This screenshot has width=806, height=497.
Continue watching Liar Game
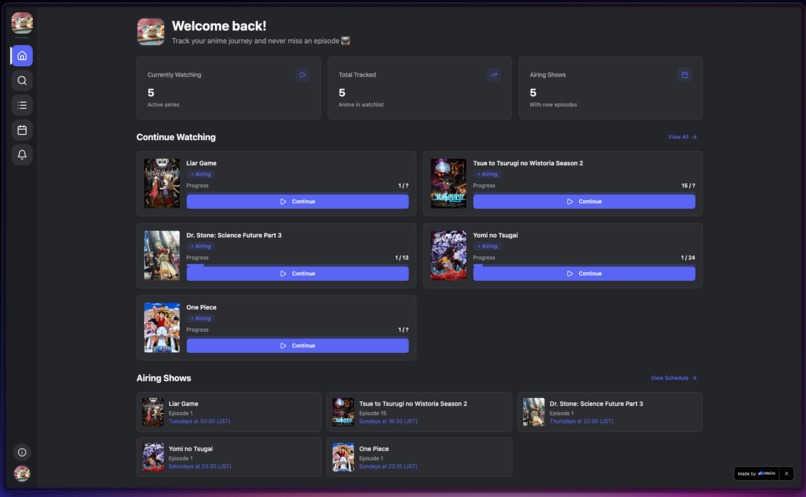click(x=298, y=201)
